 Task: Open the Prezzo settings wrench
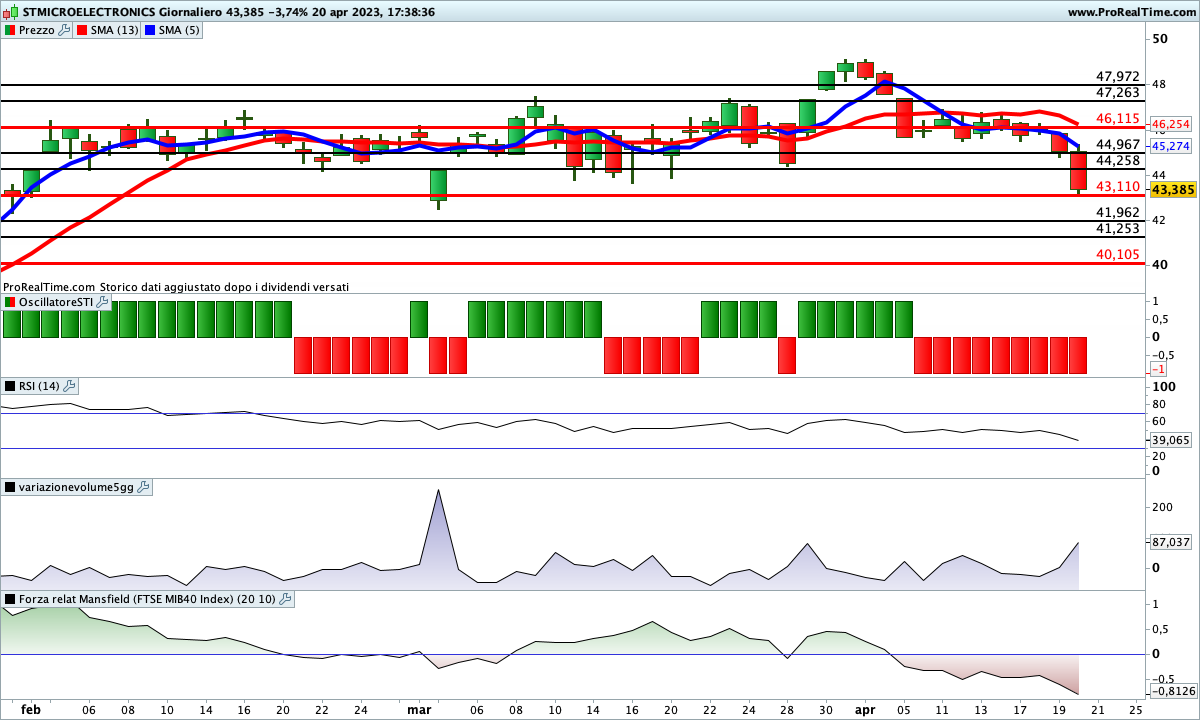(64, 30)
